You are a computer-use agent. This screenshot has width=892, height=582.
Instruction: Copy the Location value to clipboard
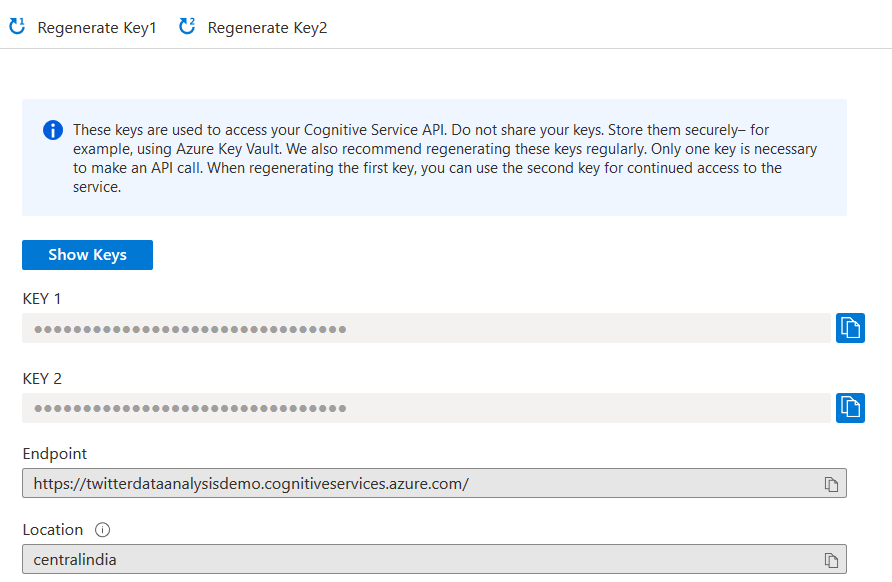(x=831, y=560)
